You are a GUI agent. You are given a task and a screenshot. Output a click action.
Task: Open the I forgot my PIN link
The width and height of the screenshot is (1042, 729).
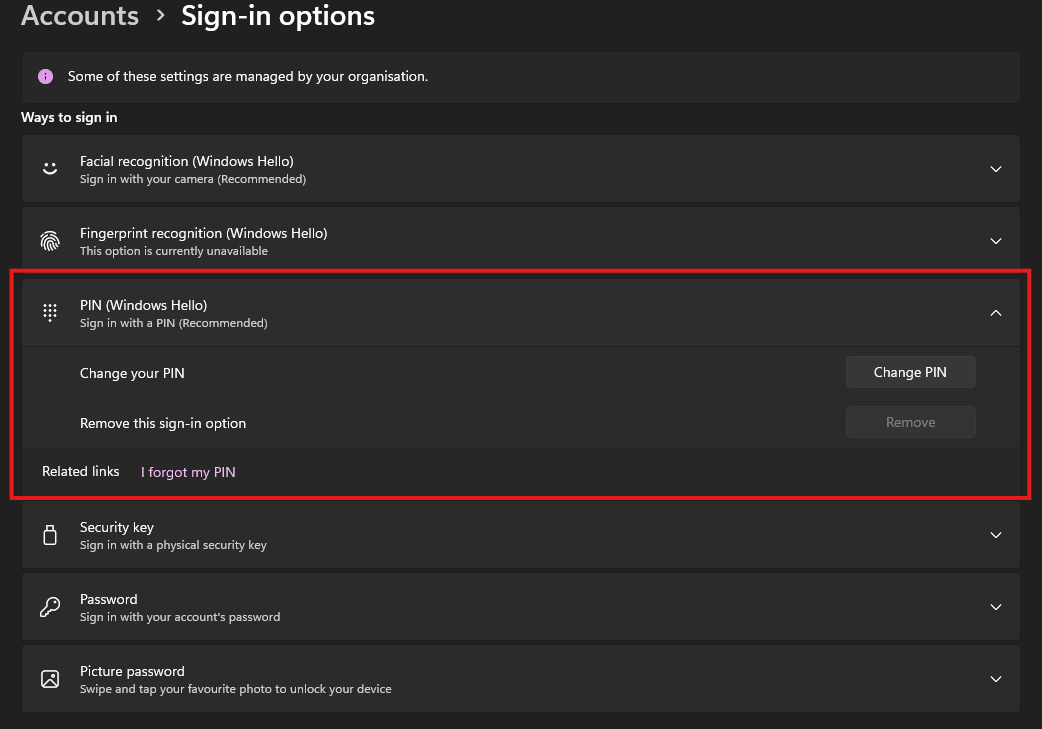point(188,472)
